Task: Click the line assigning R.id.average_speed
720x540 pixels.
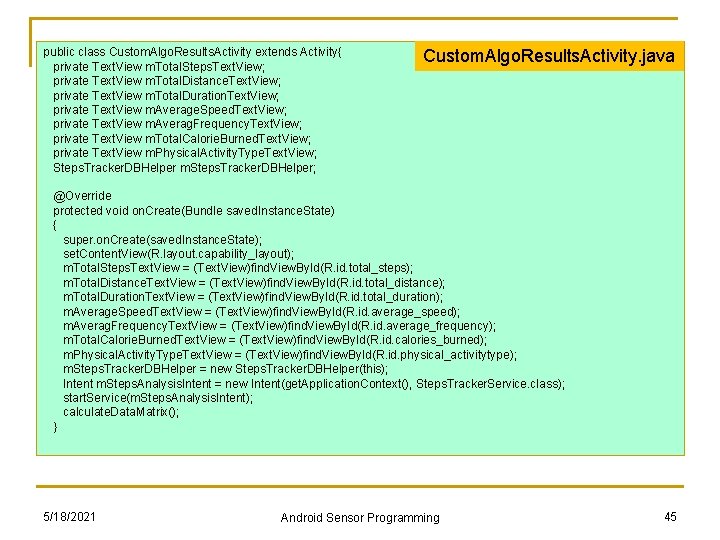Action: click(x=261, y=312)
